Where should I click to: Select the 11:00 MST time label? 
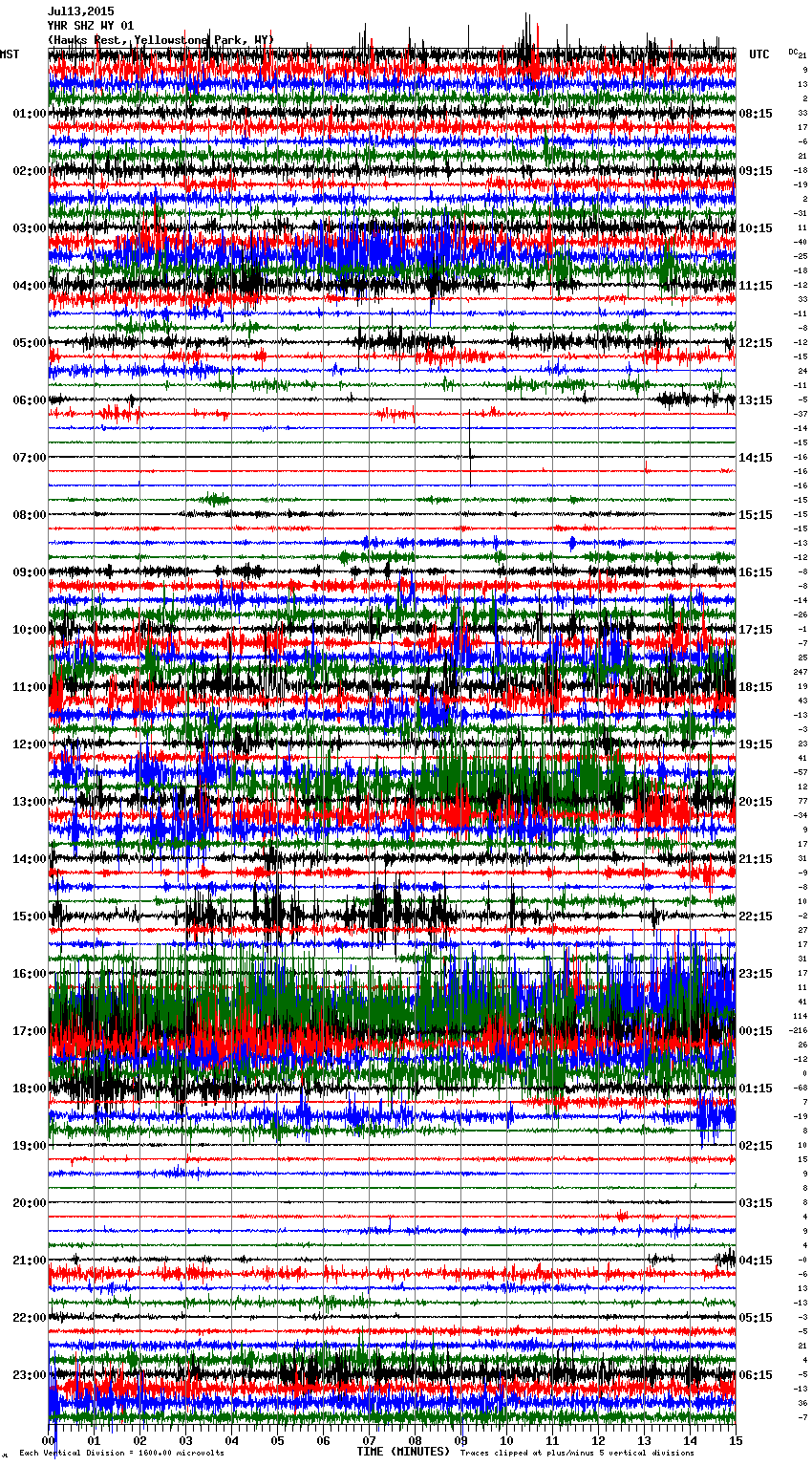pos(30,687)
